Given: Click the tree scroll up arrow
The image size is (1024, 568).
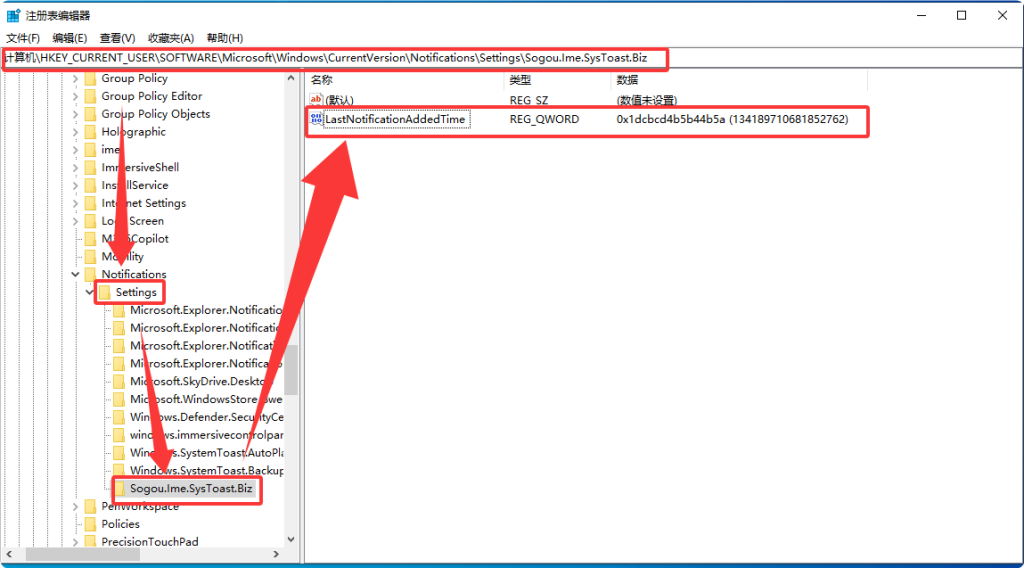Looking at the screenshot, I should click(x=291, y=78).
